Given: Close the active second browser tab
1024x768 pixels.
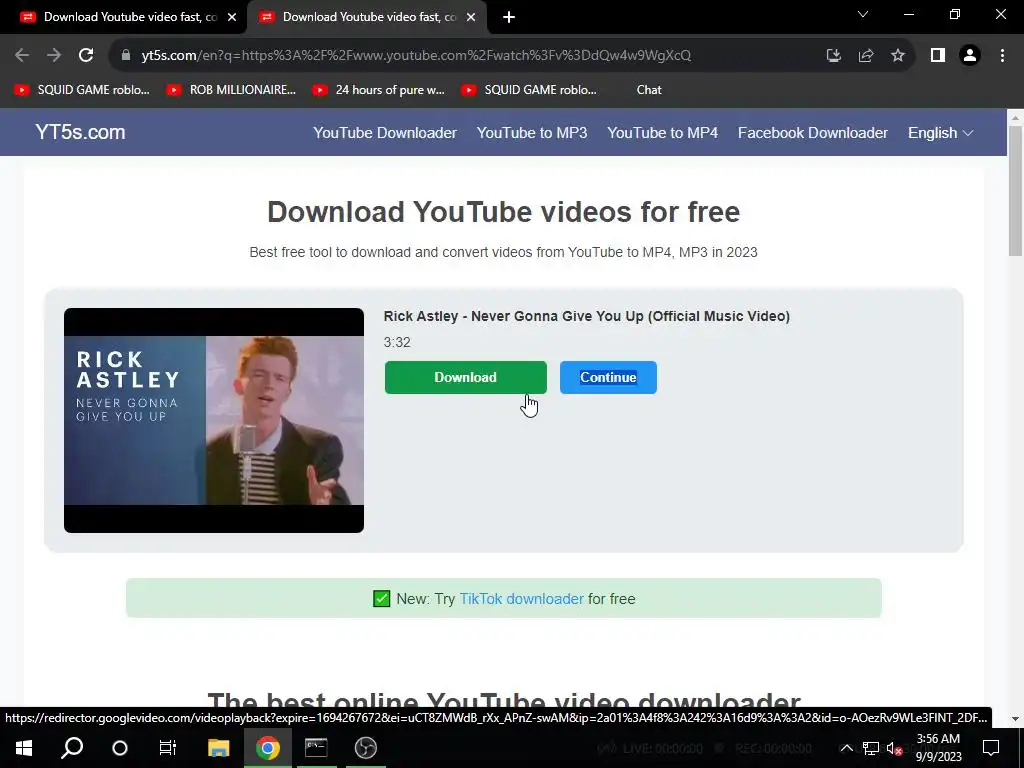Looking at the screenshot, I should [x=471, y=17].
